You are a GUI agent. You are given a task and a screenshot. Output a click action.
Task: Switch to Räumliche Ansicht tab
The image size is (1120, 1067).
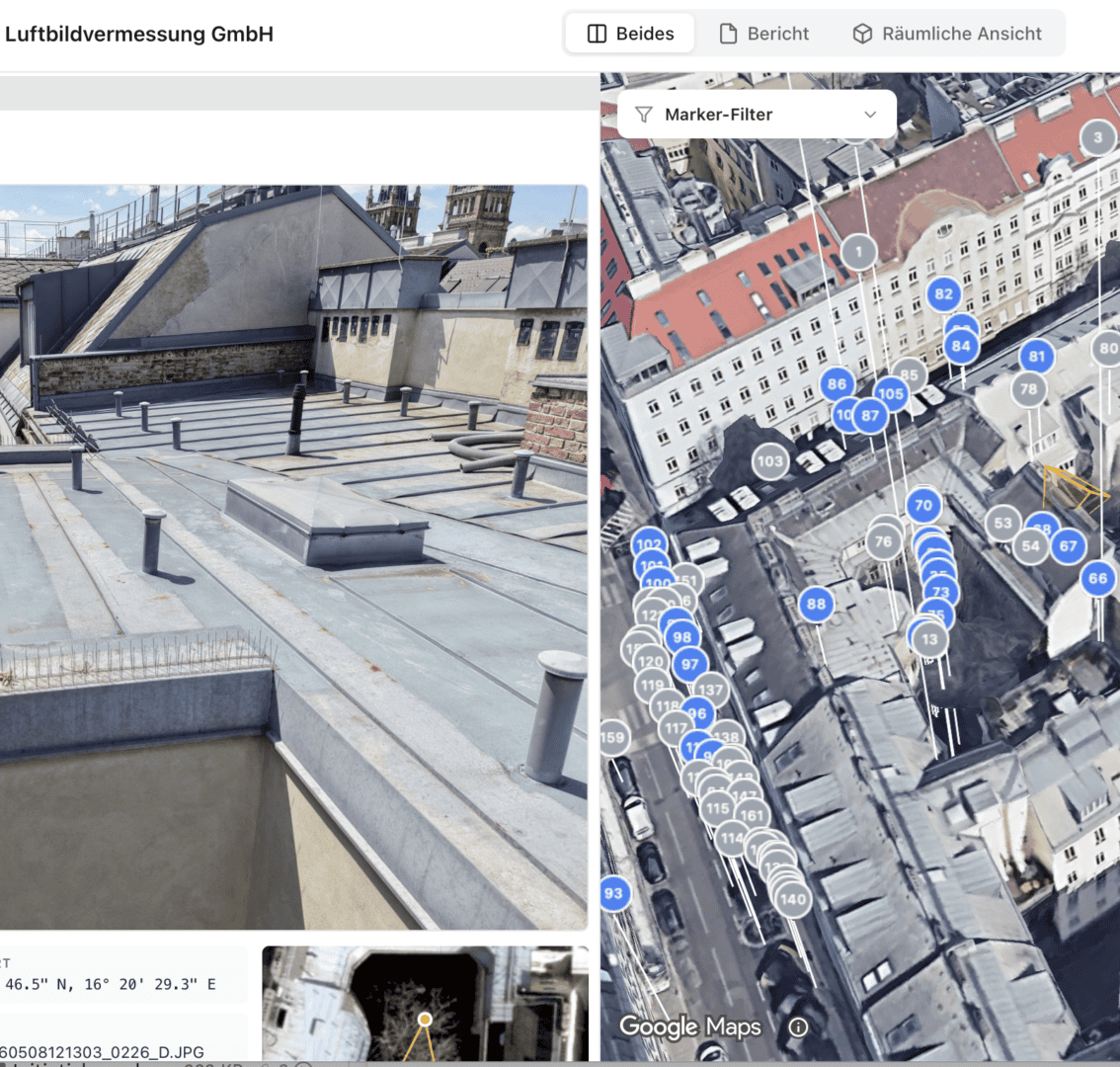point(947,34)
